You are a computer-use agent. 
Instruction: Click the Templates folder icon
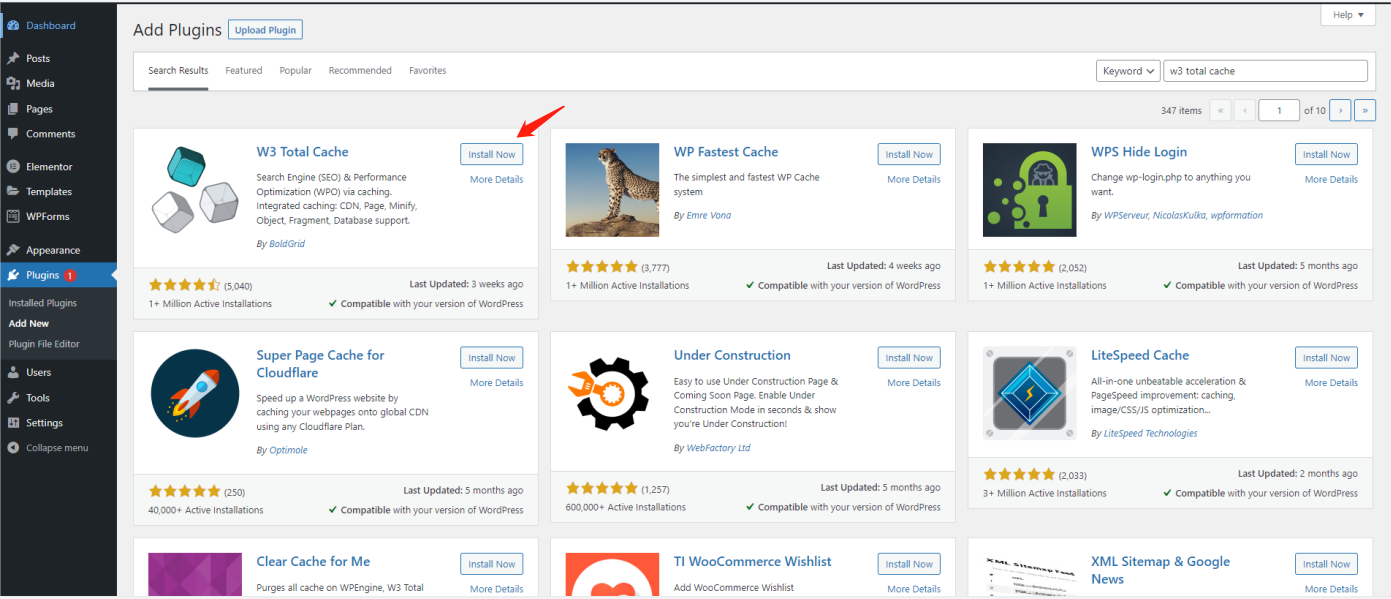13,191
